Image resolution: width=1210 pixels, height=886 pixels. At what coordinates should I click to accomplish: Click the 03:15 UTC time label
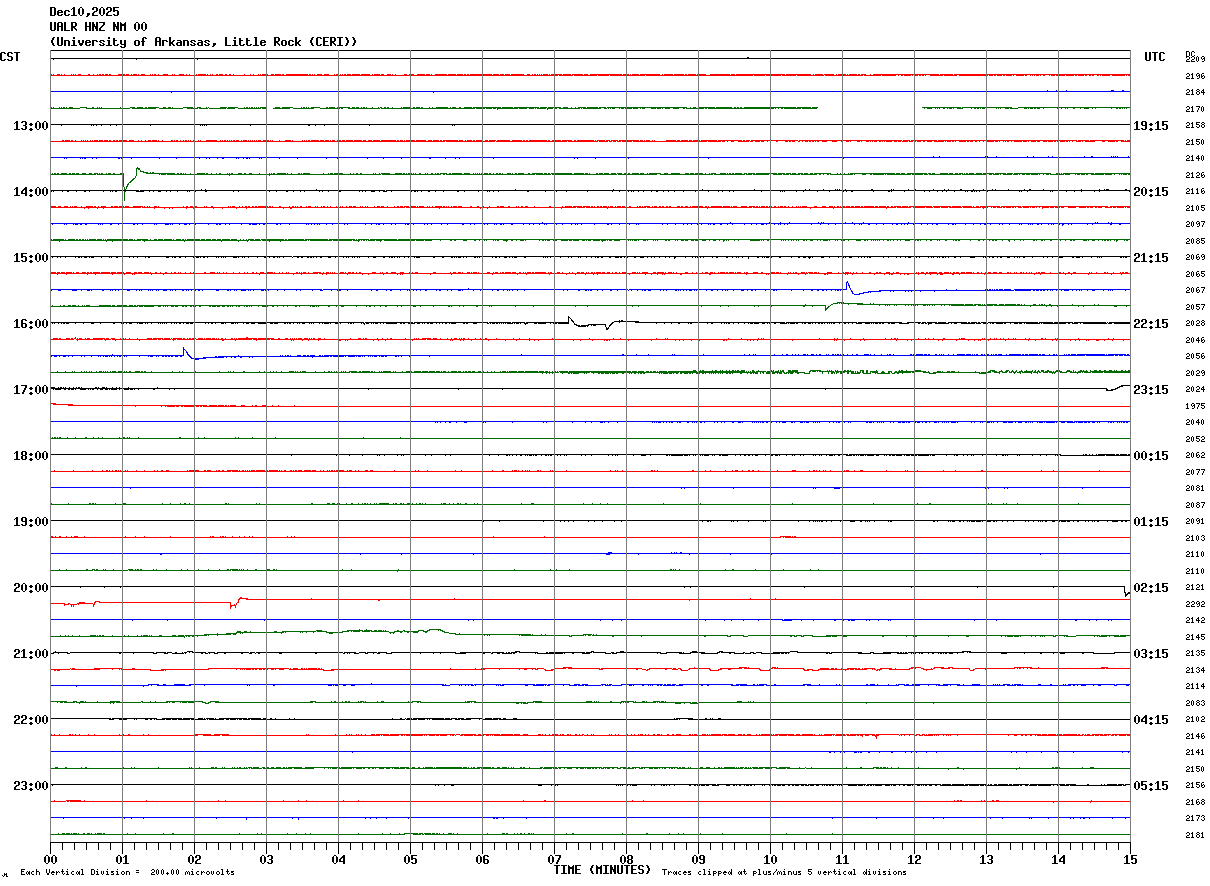[x=1150, y=653]
